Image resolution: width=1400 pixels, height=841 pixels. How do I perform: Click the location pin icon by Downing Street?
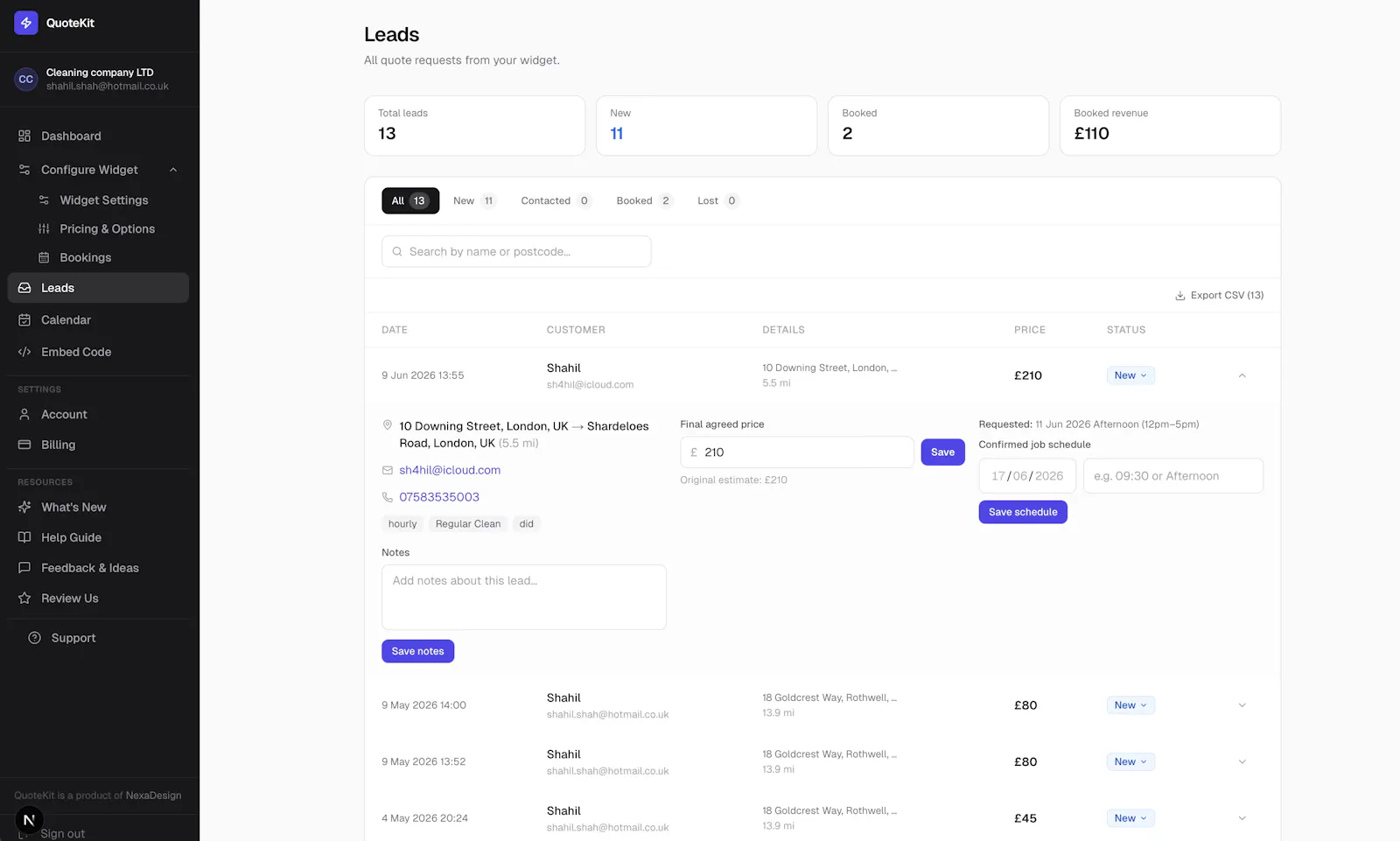pyautogui.click(x=388, y=425)
